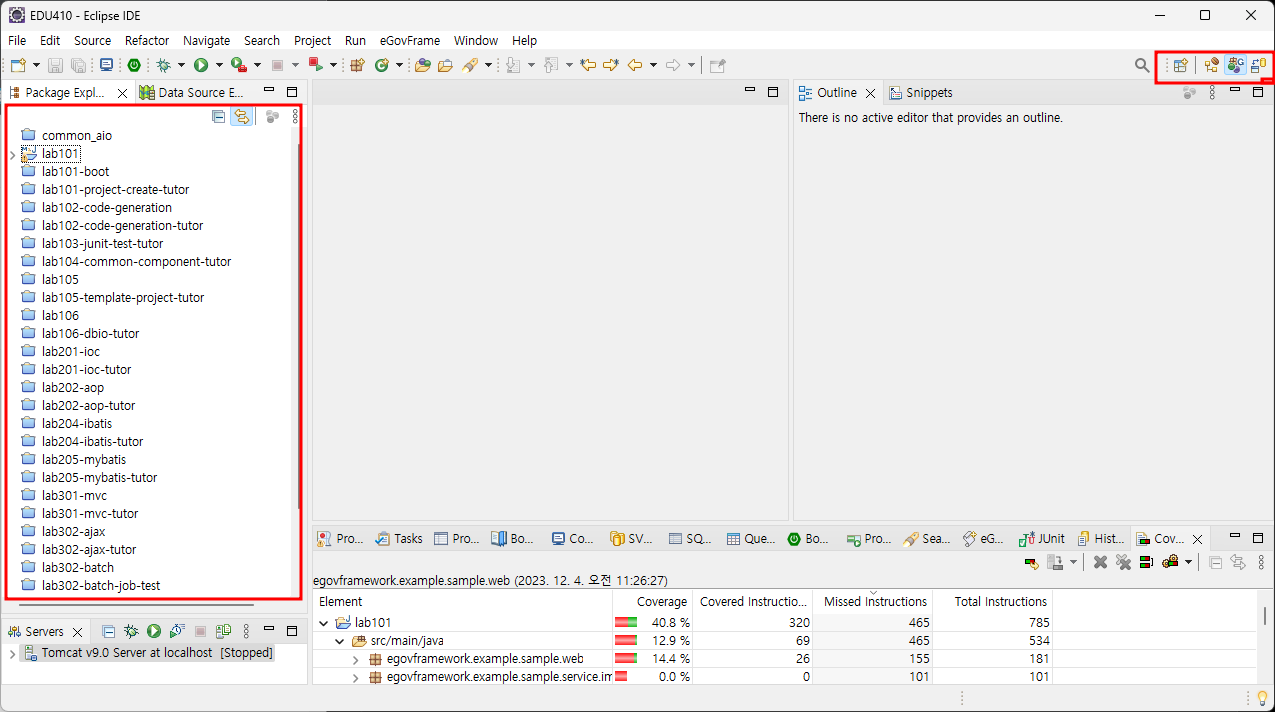Open the Window menu
The image size is (1275, 712).
pyautogui.click(x=476, y=41)
